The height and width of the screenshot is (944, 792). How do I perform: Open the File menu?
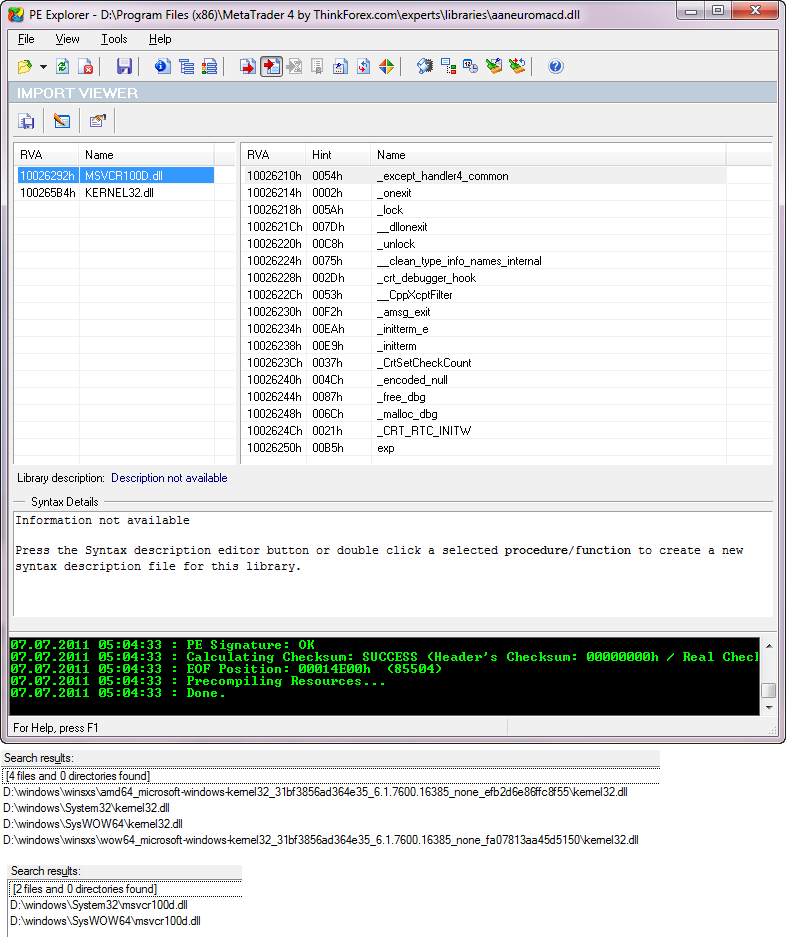(26, 39)
